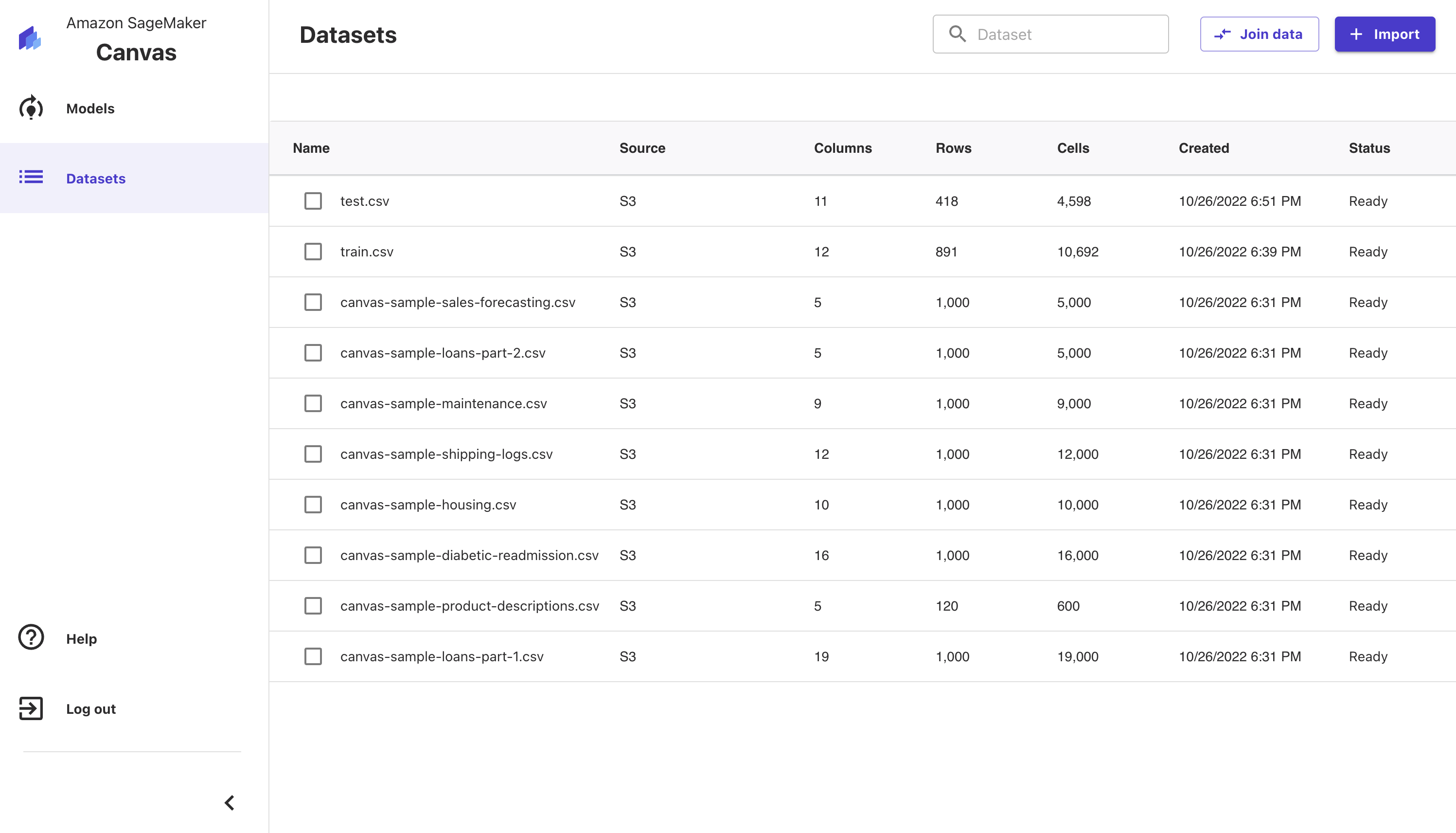Click canvas-sample-product-descriptions.csv name
This screenshot has height=833, width=1456.
coord(469,606)
